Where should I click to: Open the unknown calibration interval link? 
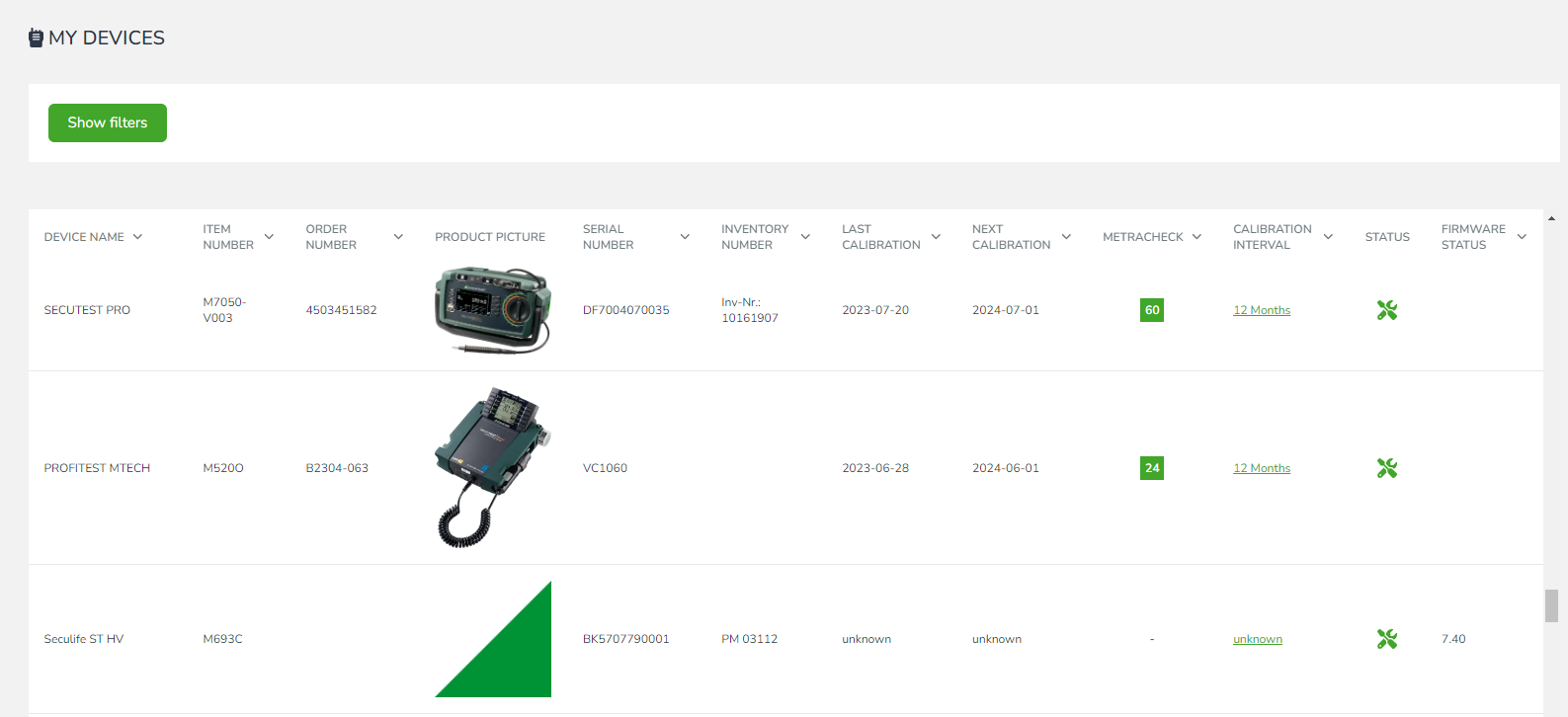[1258, 639]
